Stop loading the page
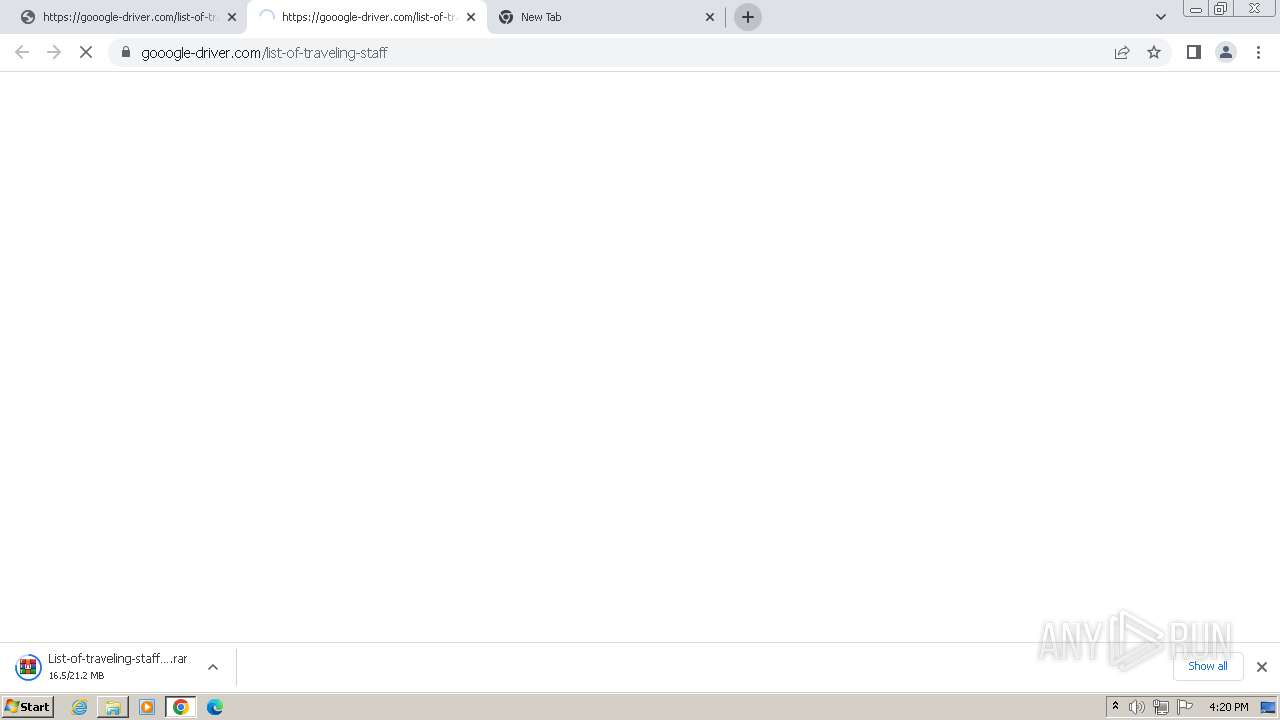Viewport: 1280px width, 720px height. 86,52
